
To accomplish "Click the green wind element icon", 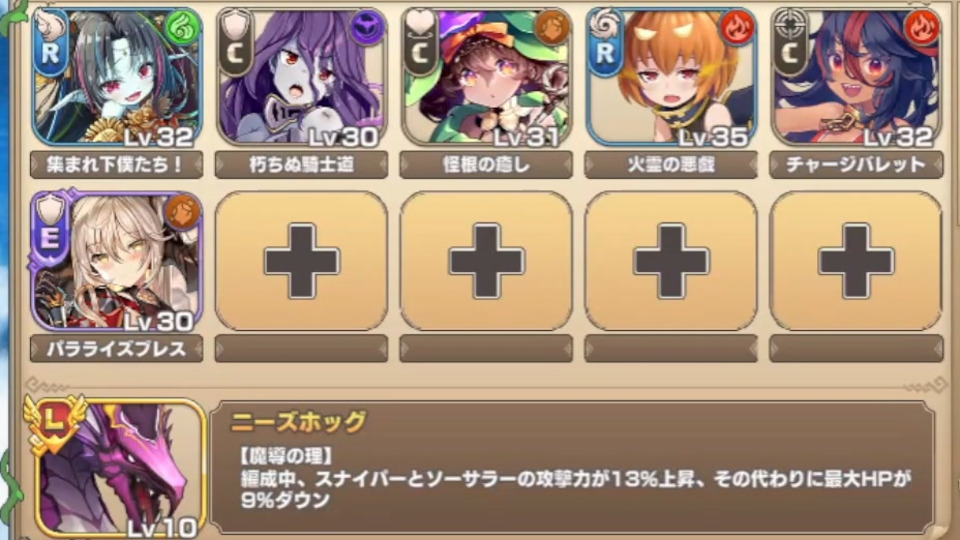I will point(183,28).
